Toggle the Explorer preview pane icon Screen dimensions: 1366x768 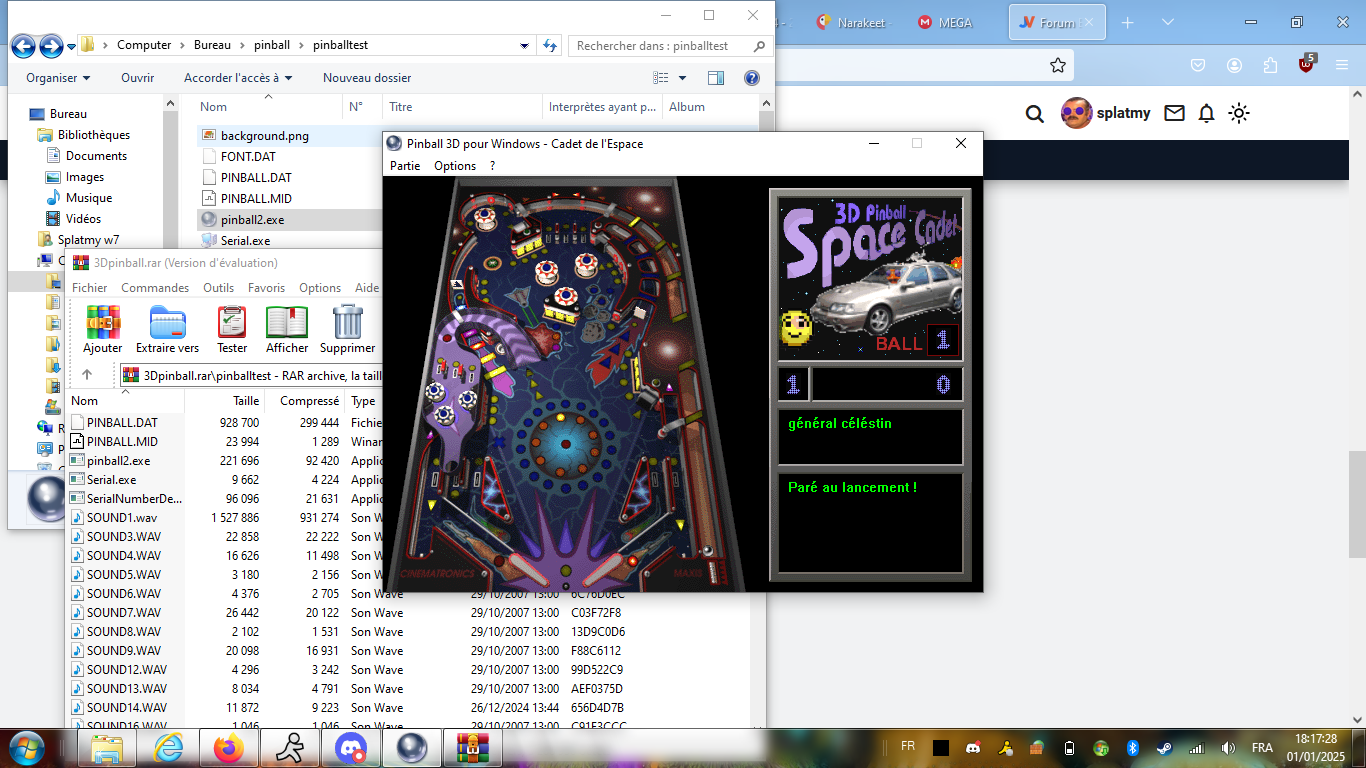pos(716,78)
